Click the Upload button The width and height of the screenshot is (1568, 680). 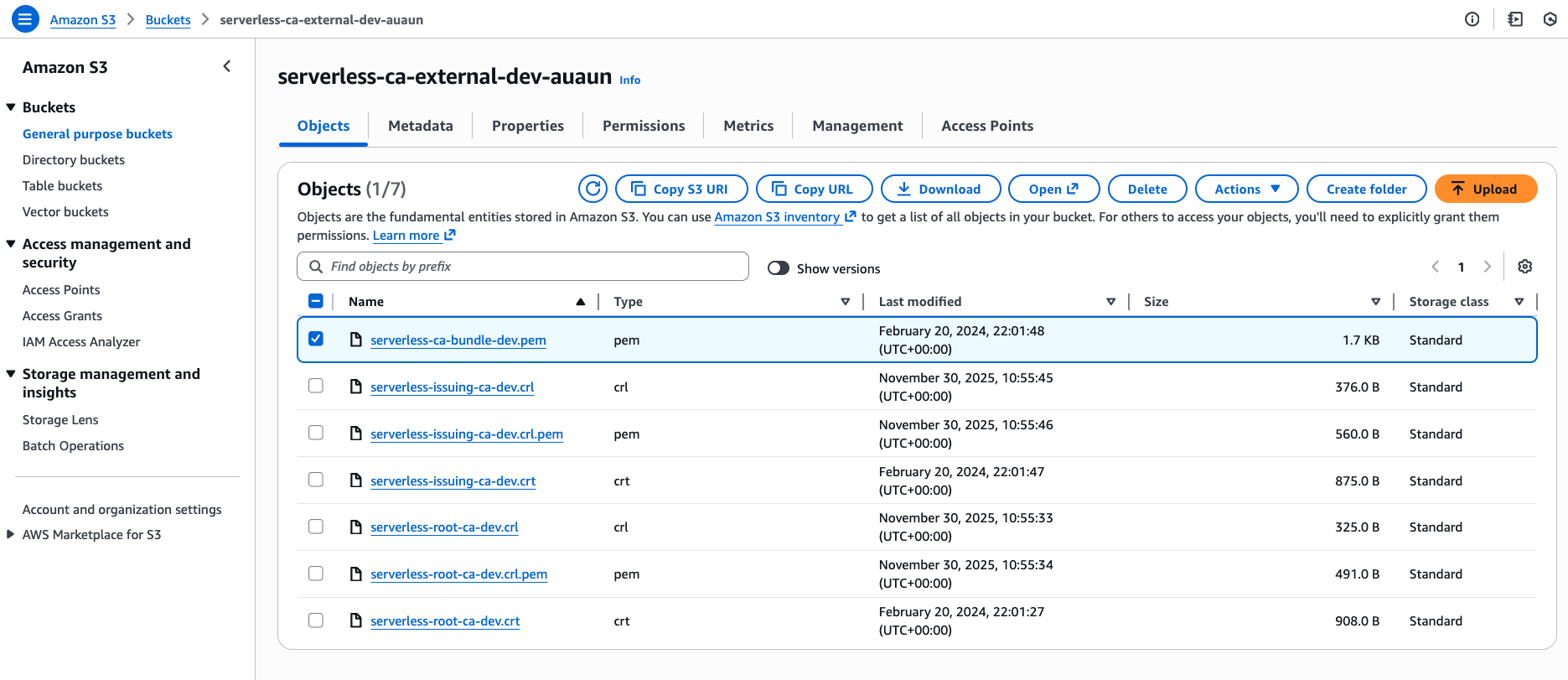(x=1485, y=189)
